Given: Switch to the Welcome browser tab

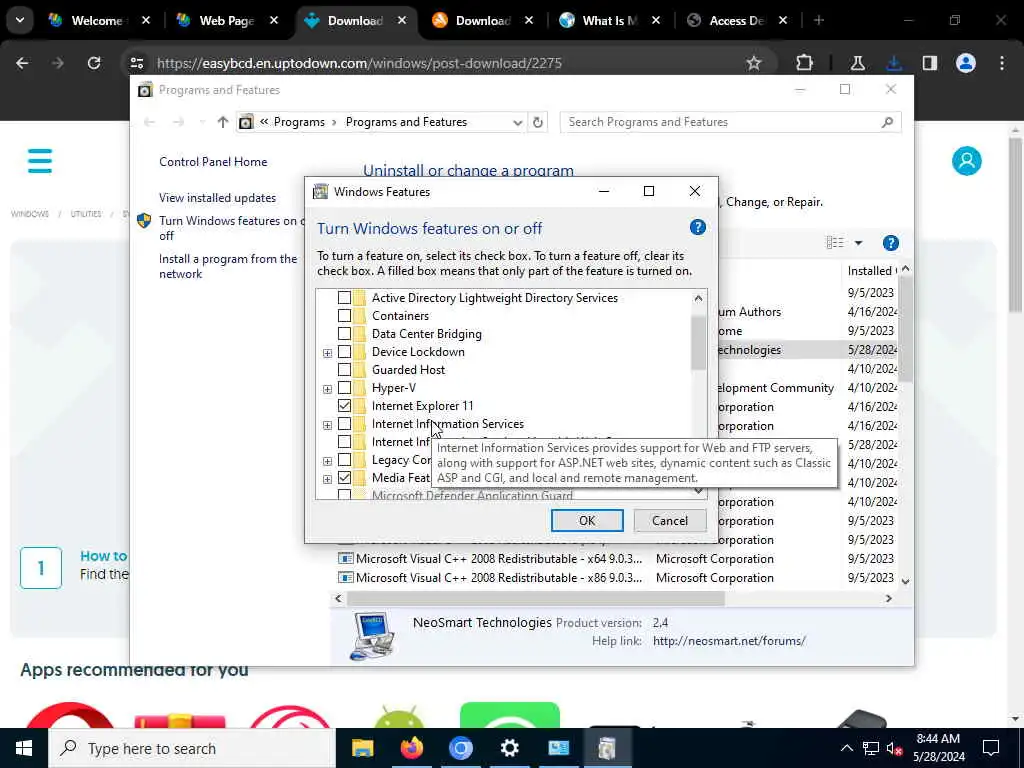Looking at the screenshot, I should pos(99,20).
